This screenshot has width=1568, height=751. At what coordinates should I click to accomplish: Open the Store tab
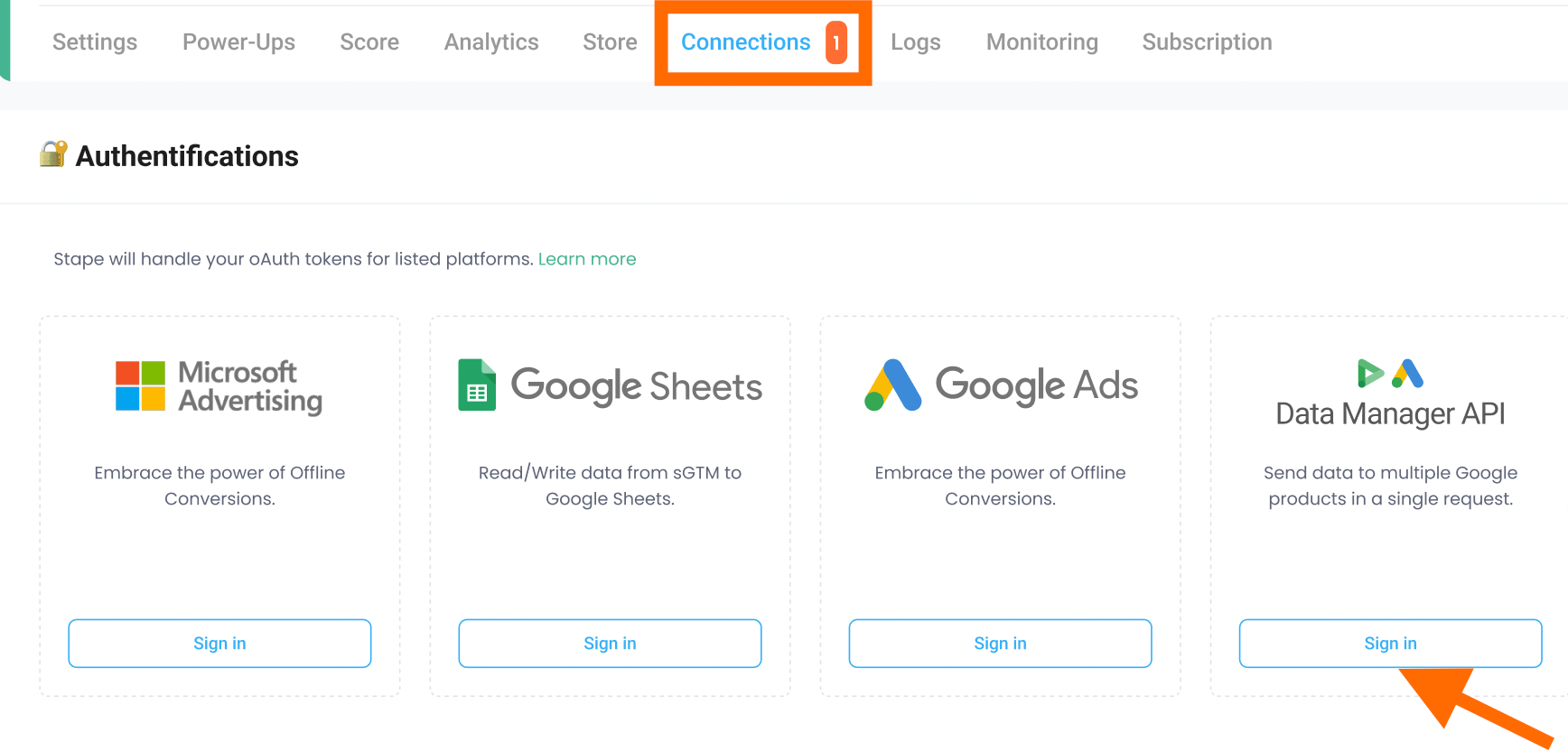coord(610,42)
